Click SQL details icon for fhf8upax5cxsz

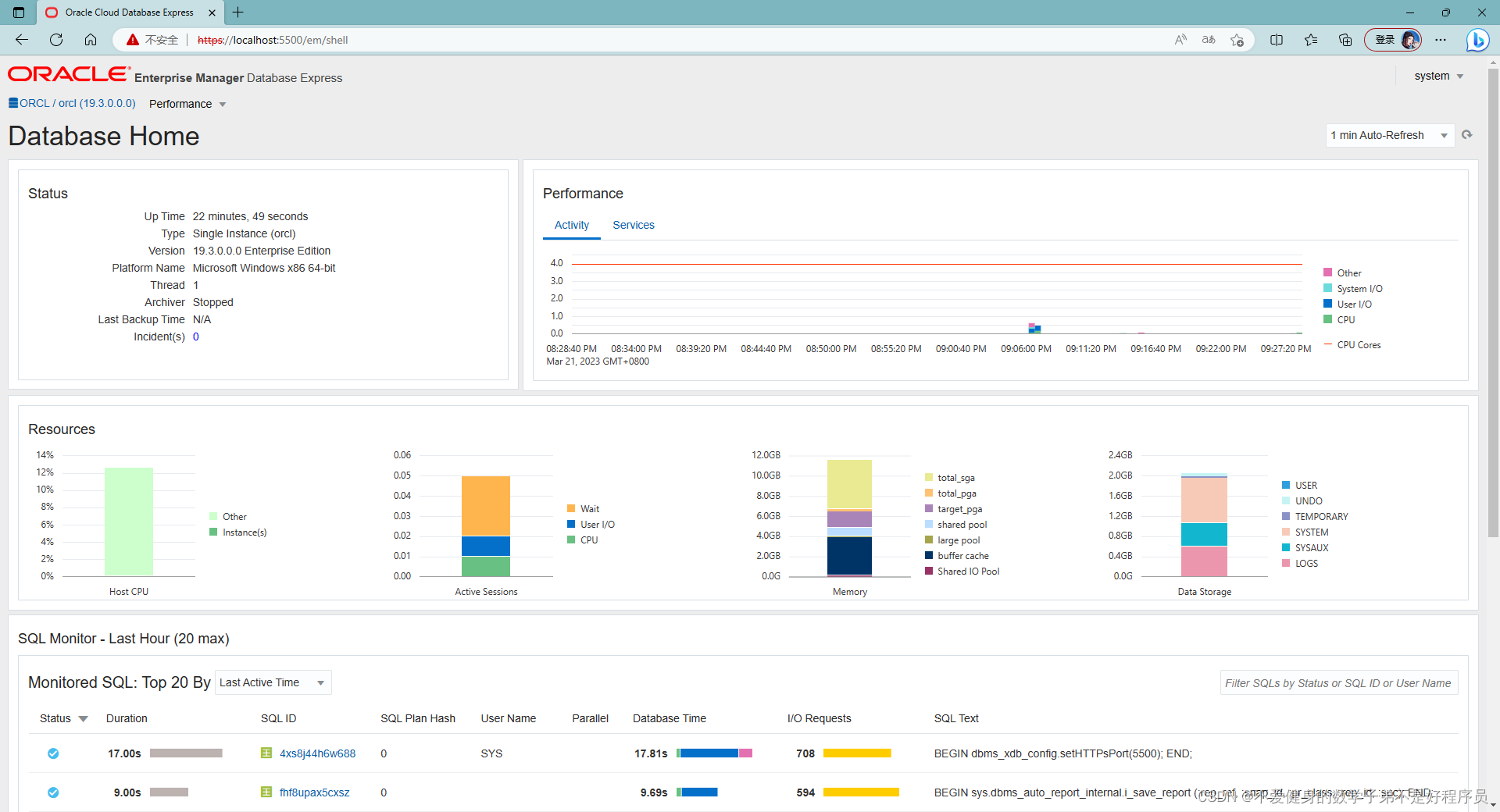(x=266, y=792)
